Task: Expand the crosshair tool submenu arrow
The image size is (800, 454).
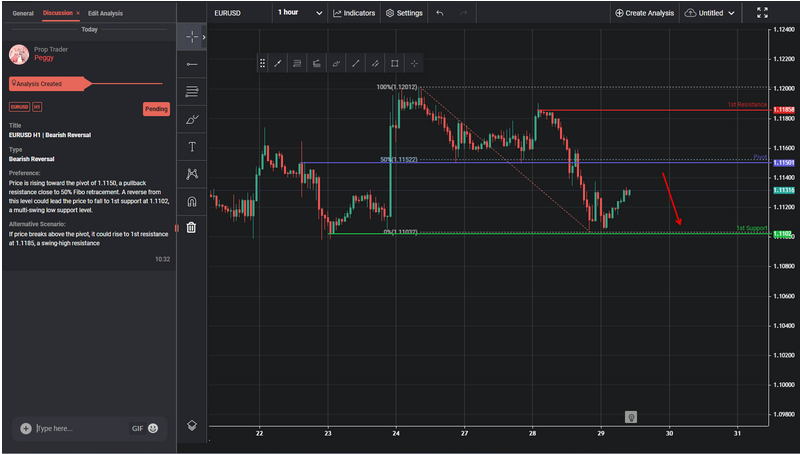Action: 204,37
